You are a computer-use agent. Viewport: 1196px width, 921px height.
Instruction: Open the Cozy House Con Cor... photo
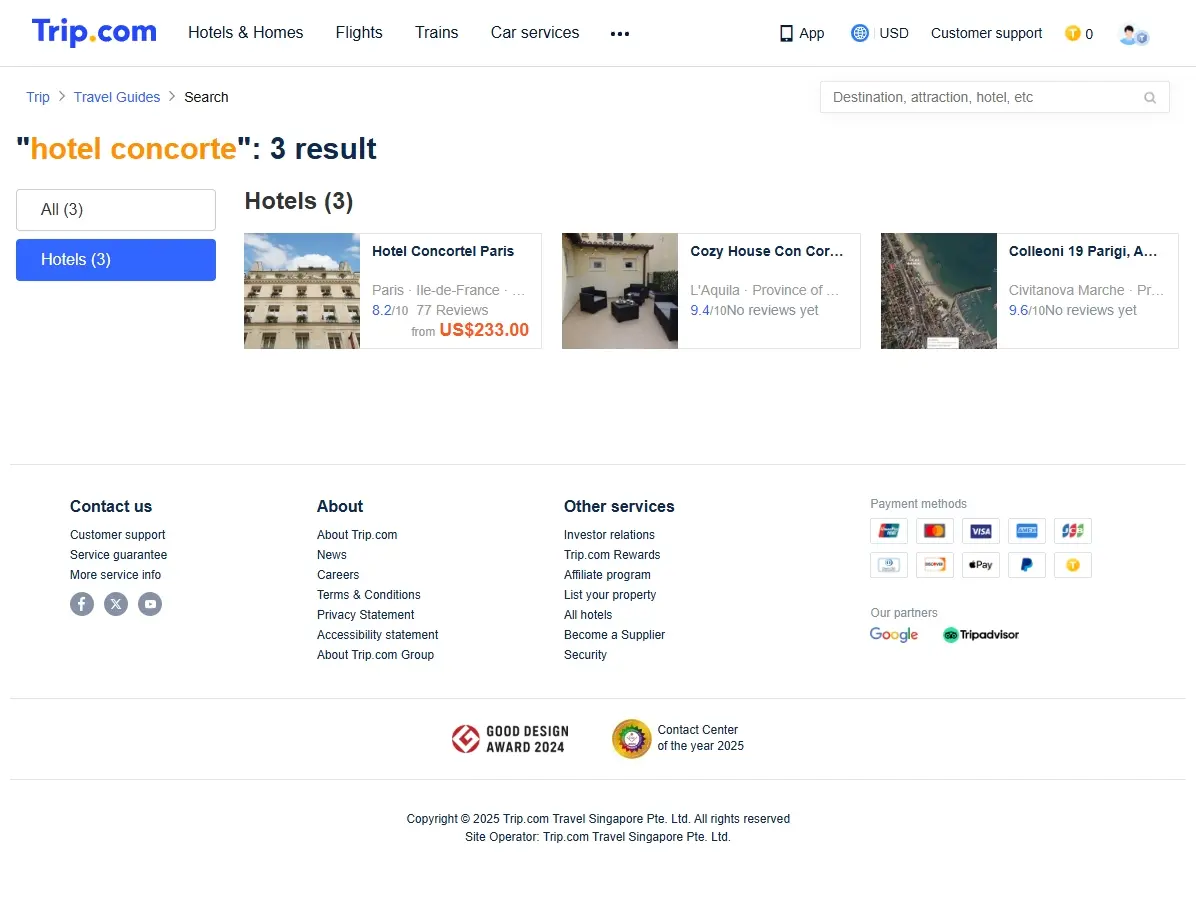click(620, 291)
